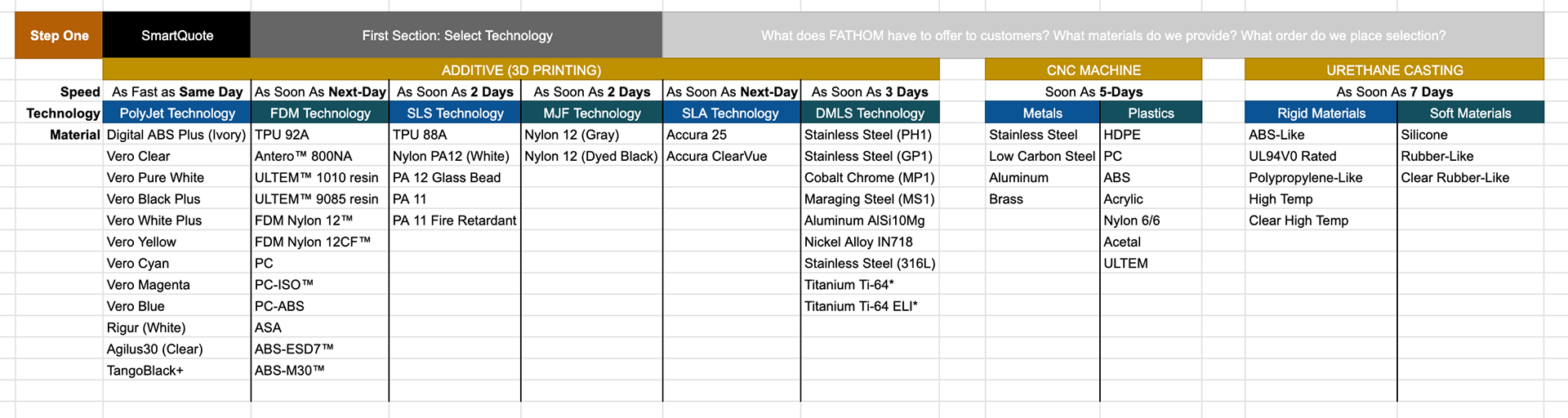The height and width of the screenshot is (418, 1568).
Task: Select the 'UL94V0 Rated' cell
Action: tap(1321, 155)
